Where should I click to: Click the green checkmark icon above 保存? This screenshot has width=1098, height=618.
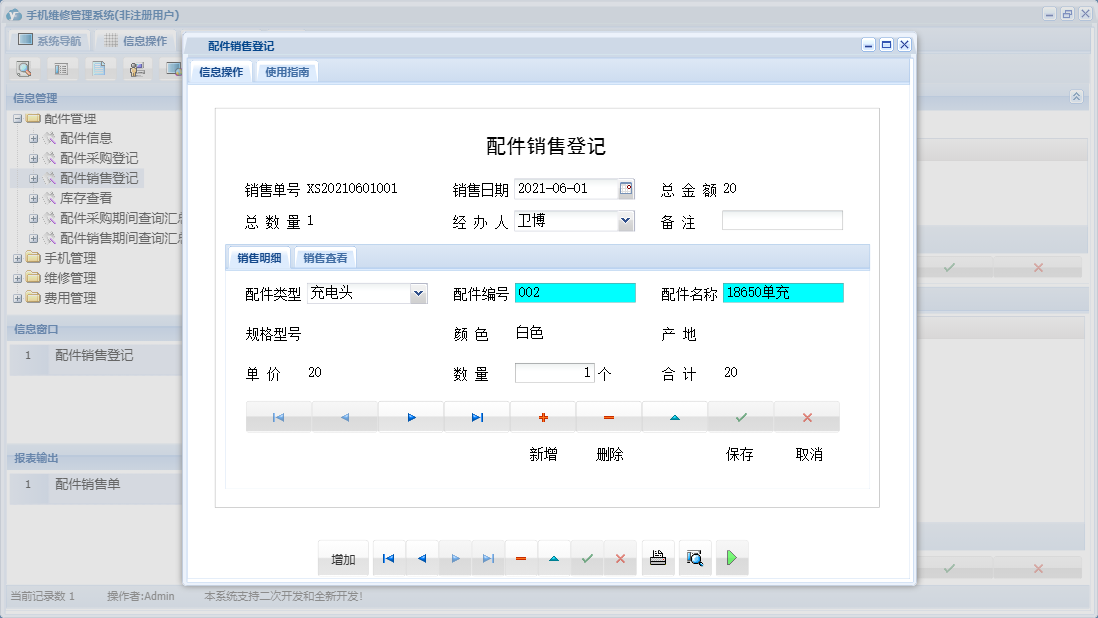741,416
